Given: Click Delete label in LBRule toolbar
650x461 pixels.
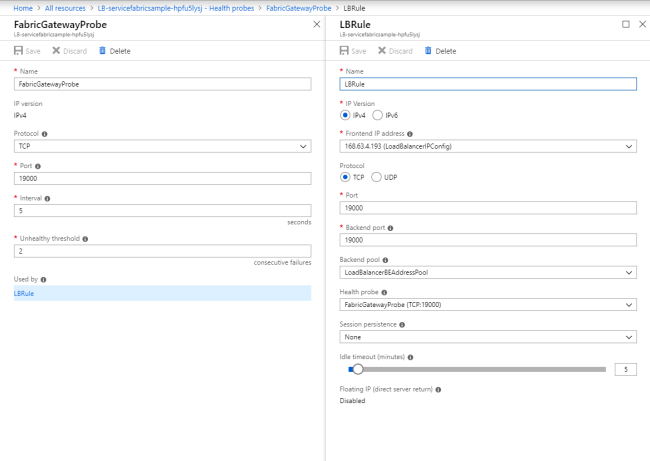Looking at the screenshot, I should pos(446,51).
